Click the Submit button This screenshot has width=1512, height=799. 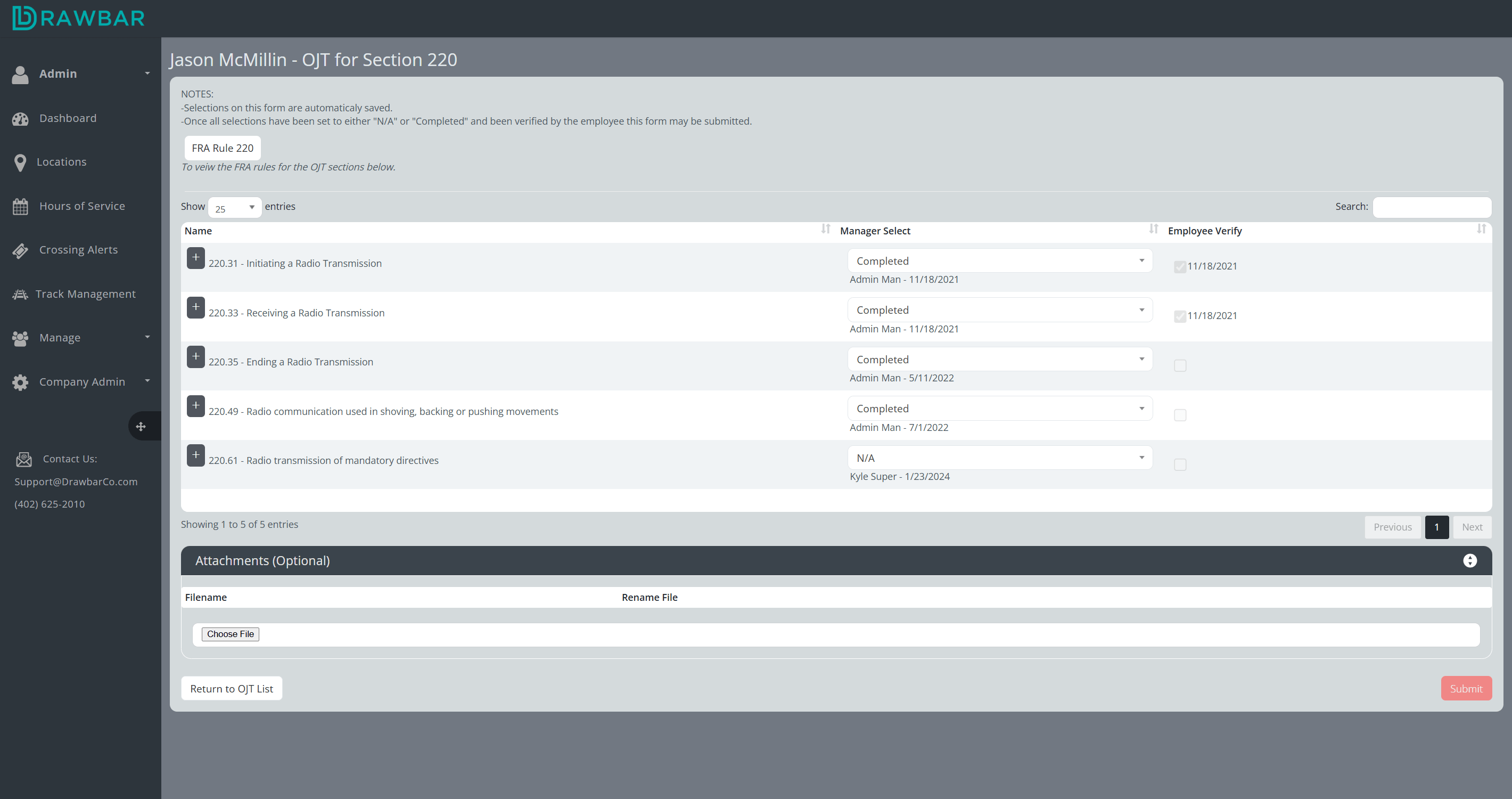pyautogui.click(x=1466, y=688)
